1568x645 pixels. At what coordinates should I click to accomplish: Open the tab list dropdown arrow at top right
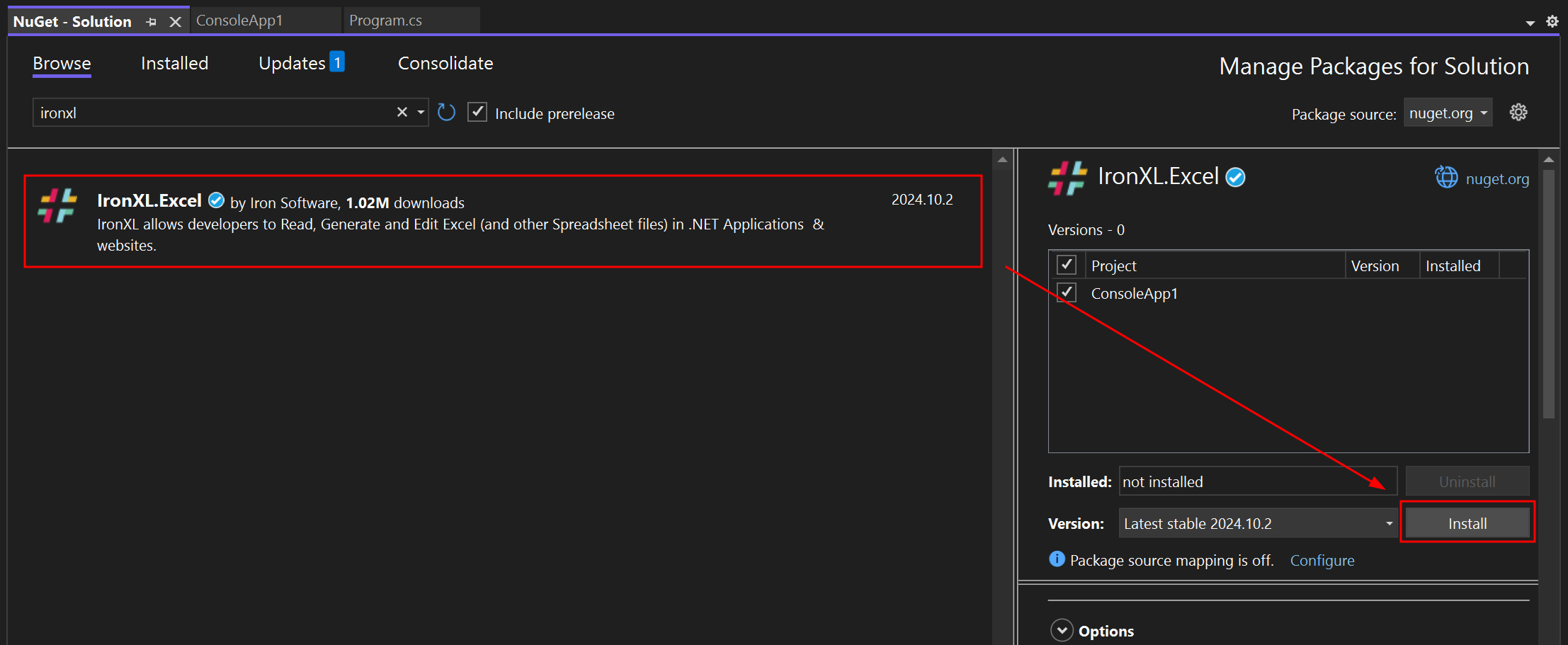pos(1530,23)
